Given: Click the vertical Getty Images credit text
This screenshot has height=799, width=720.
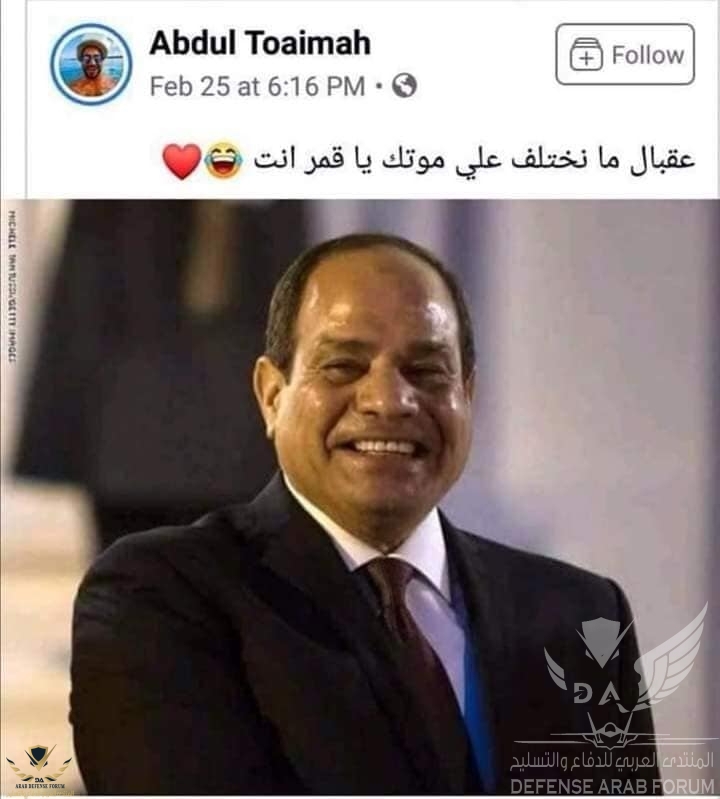Looking at the screenshot, I should (12, 286).
